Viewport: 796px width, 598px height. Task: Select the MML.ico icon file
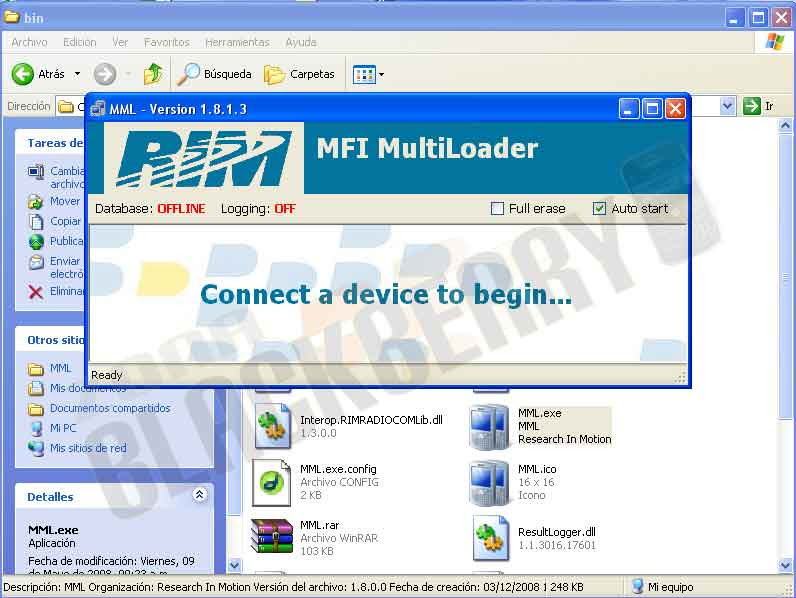(490, 483)
